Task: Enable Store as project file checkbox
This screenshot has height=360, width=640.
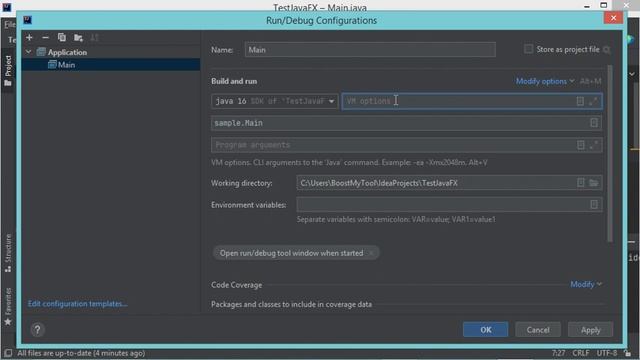Action: click(528, 49)
